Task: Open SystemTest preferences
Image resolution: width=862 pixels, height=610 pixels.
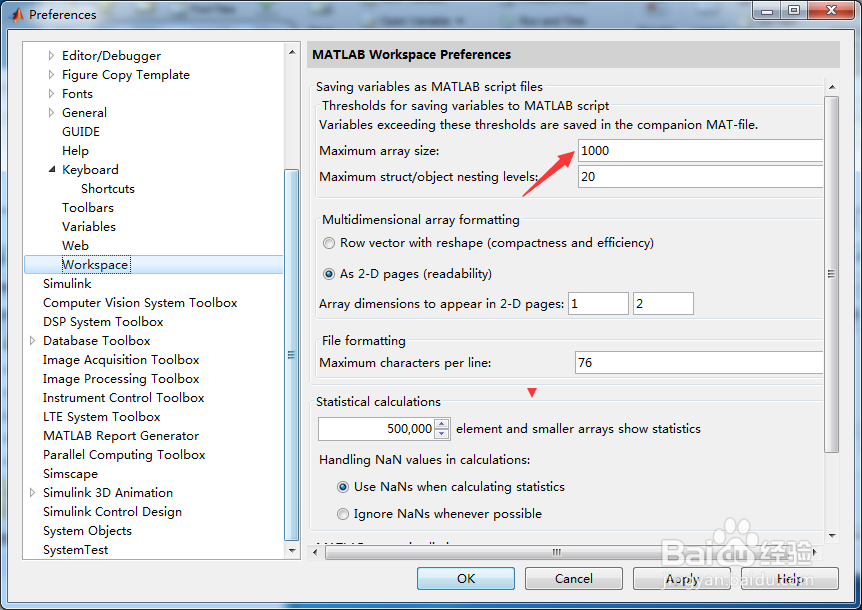Action: click(x=76, y=550)
